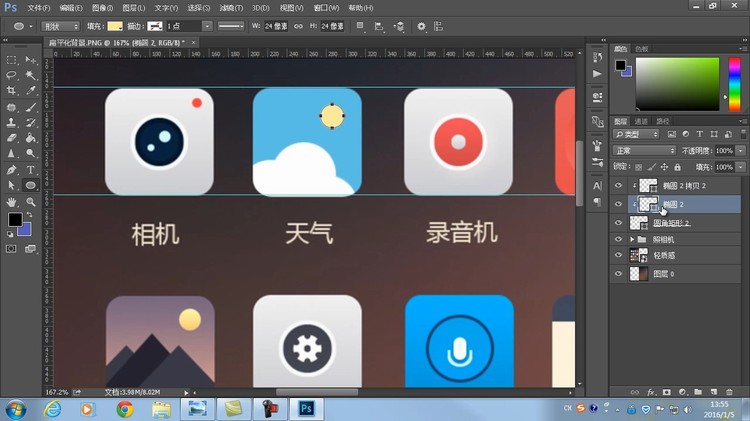Open the 文件(F) menu
750x421 pixels.
pos(39,8)
